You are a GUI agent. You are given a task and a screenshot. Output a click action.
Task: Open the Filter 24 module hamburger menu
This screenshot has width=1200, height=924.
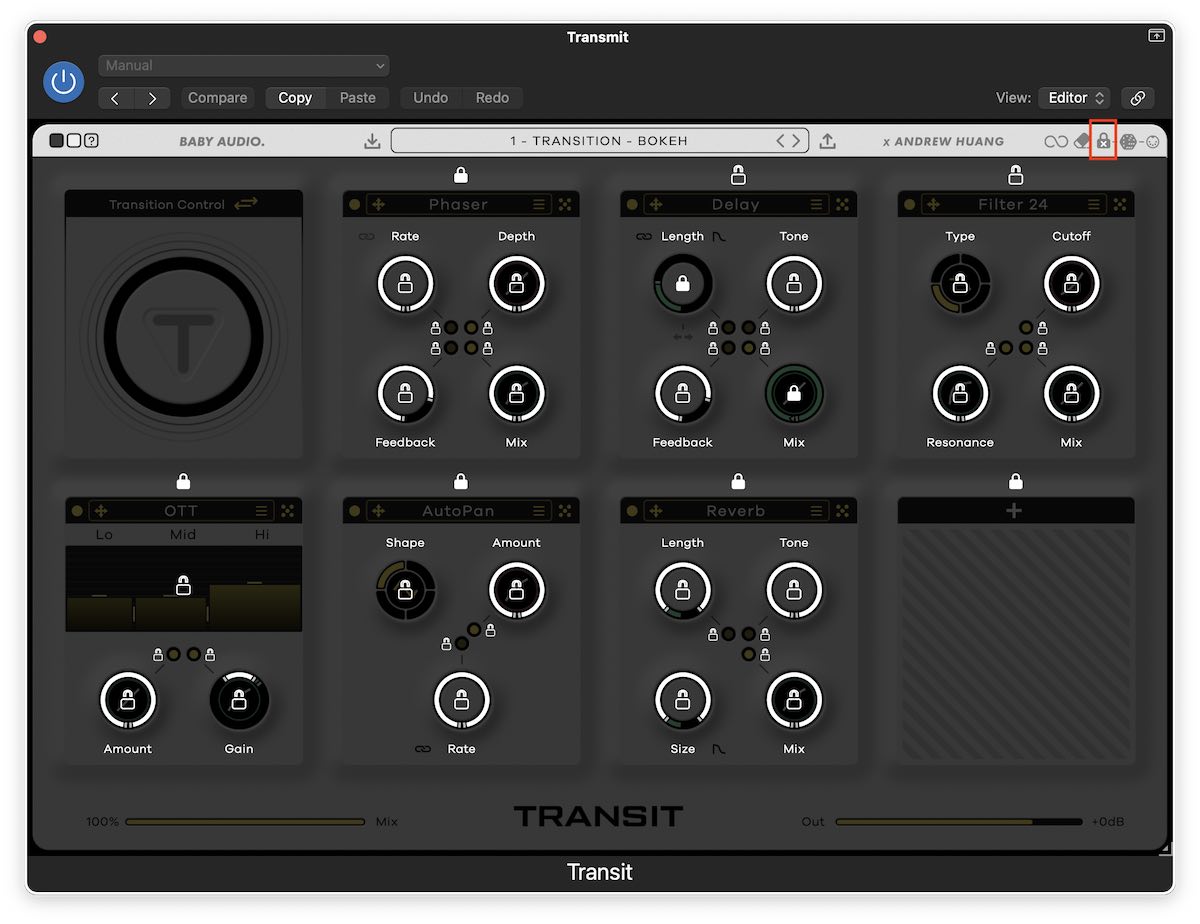[x=1095, y=204]
